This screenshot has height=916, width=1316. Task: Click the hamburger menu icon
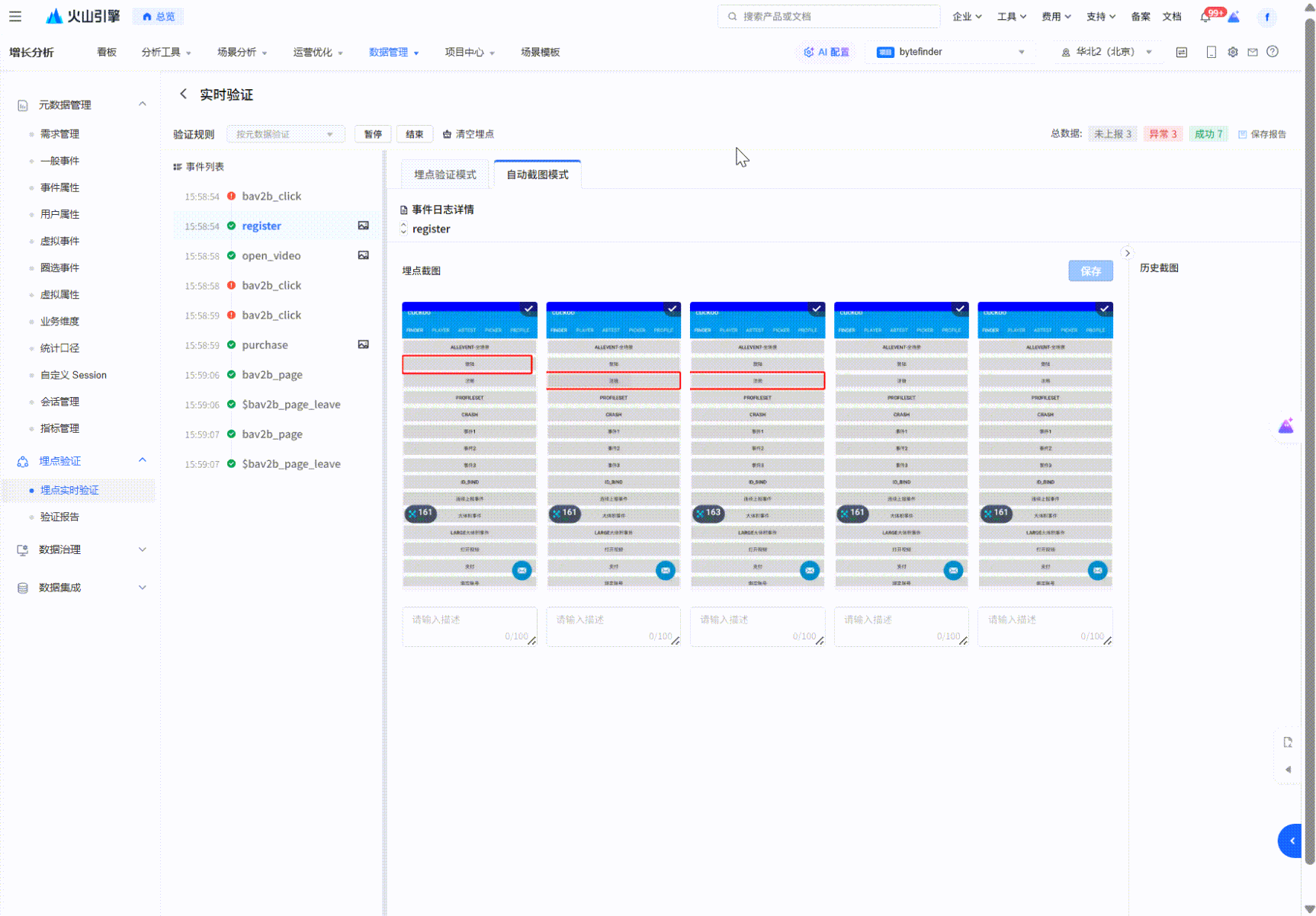pos(15,16)
